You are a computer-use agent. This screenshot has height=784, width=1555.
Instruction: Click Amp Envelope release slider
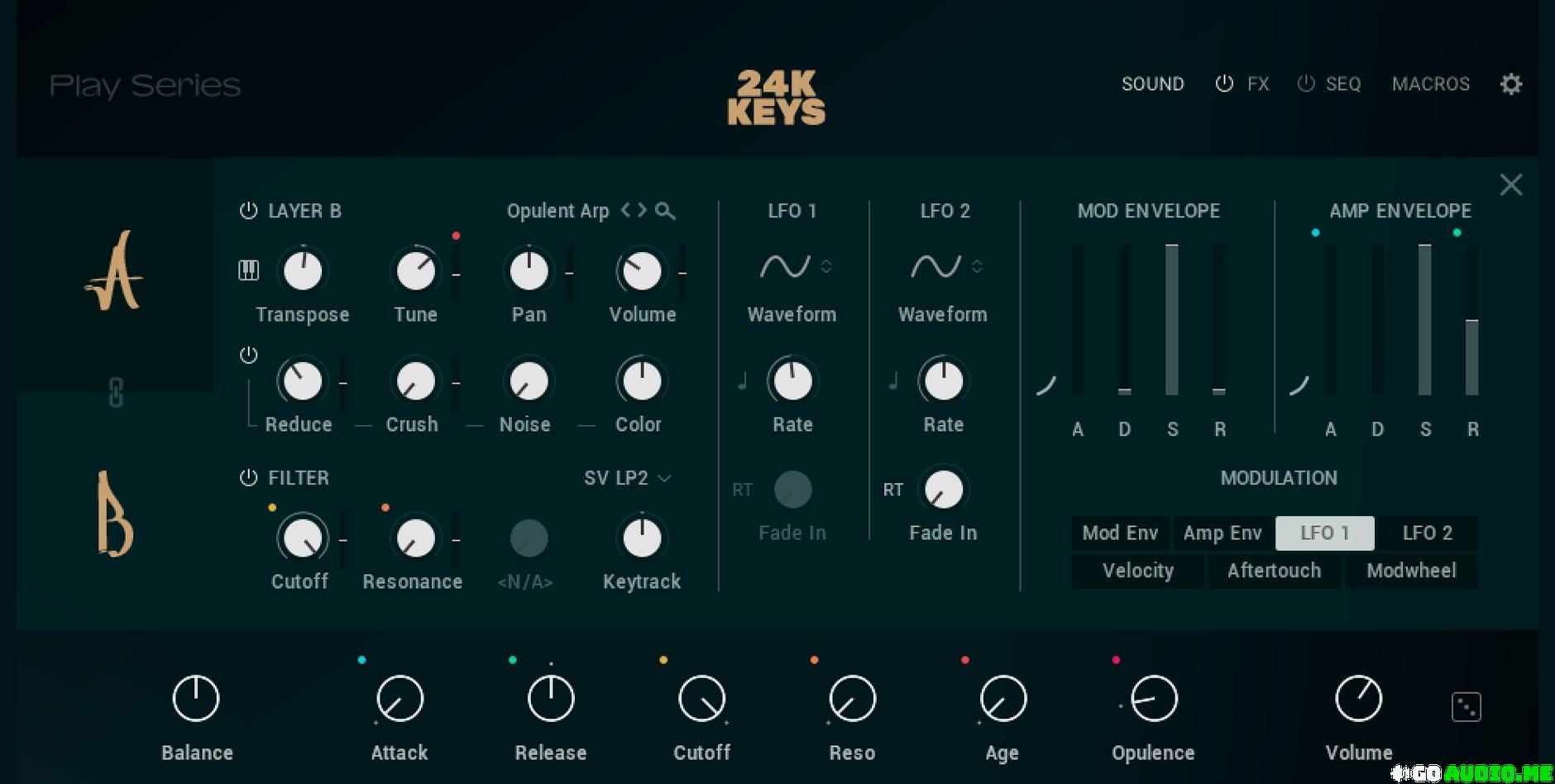1472,319
